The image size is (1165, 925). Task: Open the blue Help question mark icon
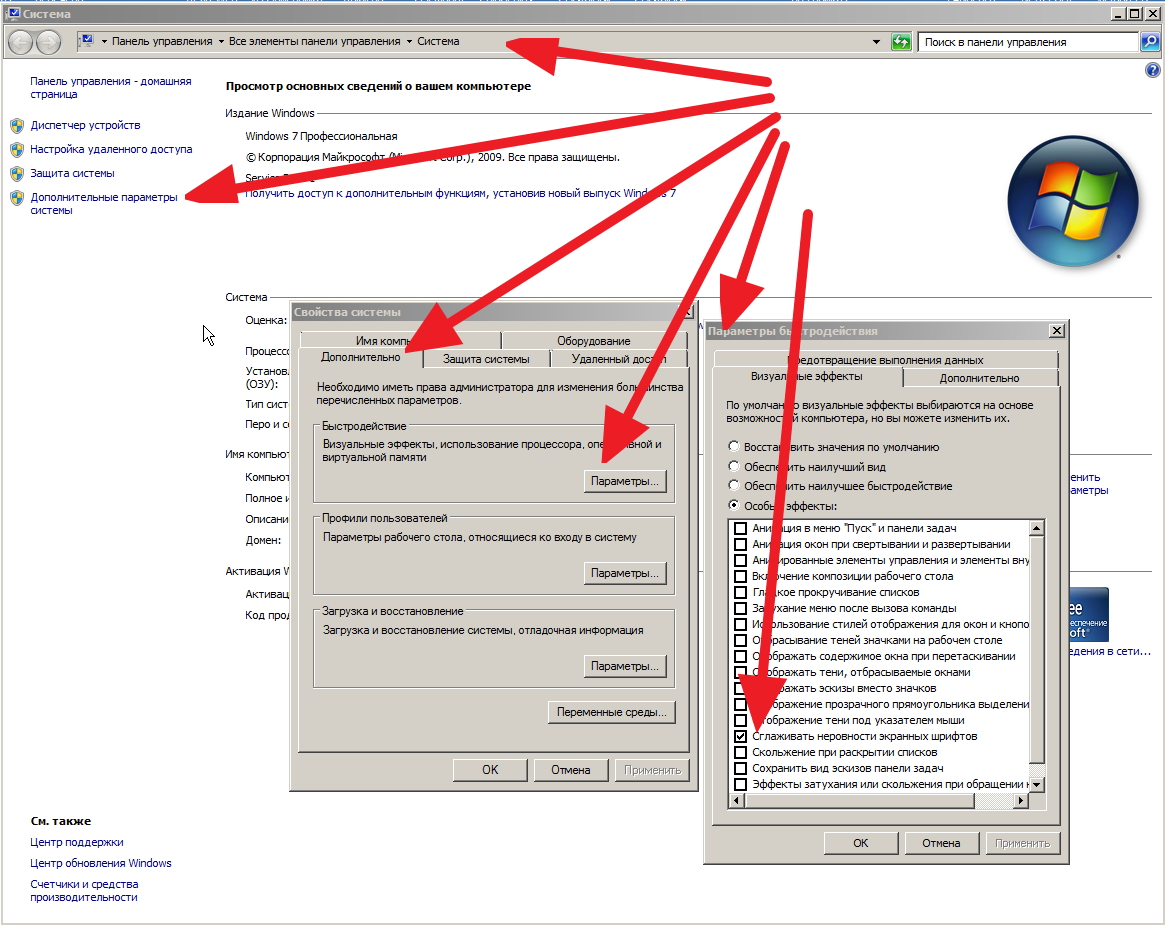tap(1152, 71)
